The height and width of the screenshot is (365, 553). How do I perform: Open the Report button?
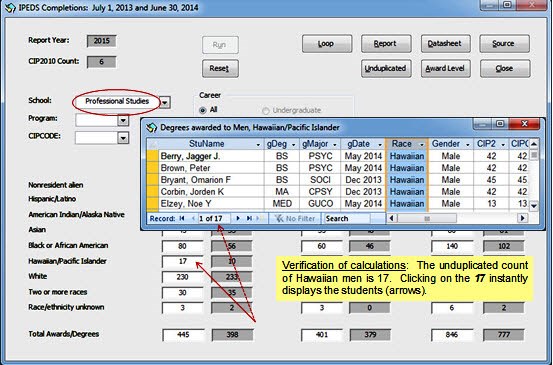point(386,44)
